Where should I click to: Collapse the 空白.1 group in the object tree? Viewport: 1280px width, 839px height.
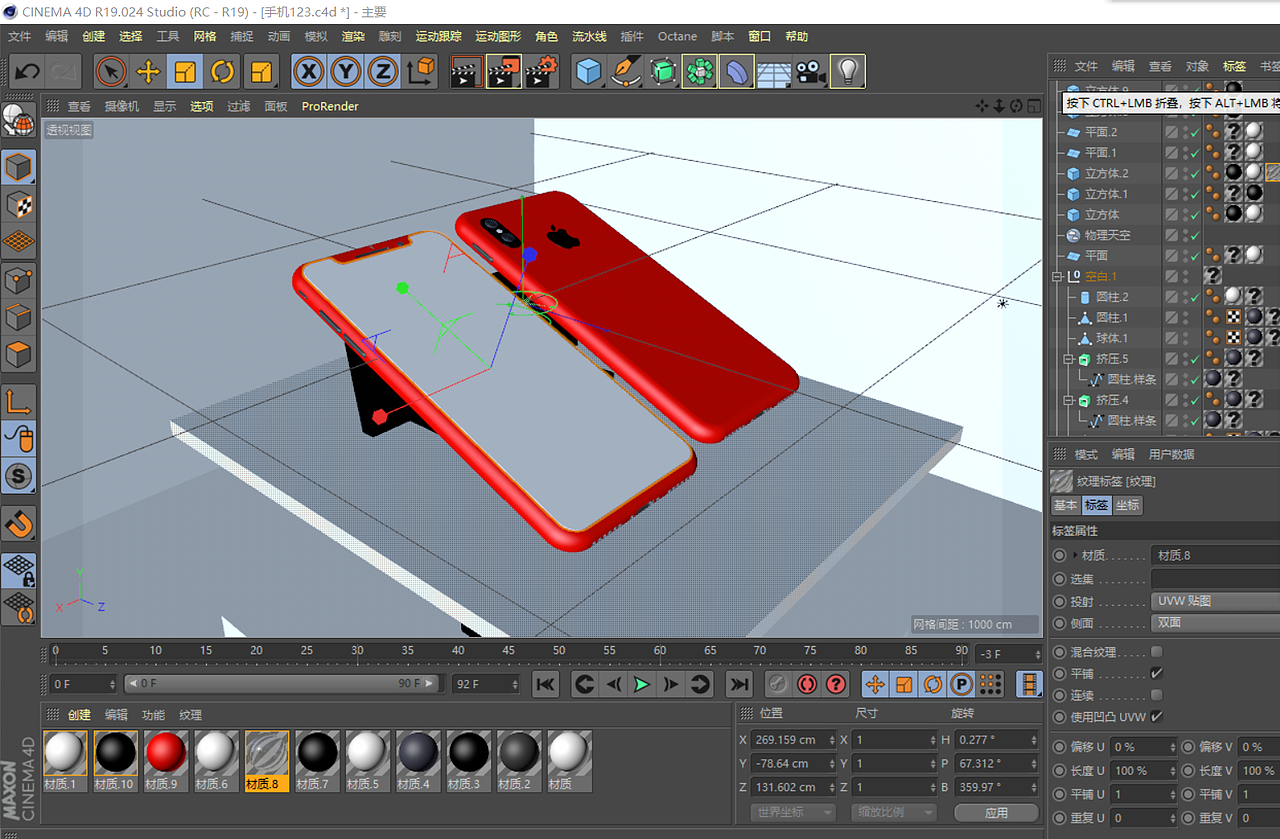1057,277
